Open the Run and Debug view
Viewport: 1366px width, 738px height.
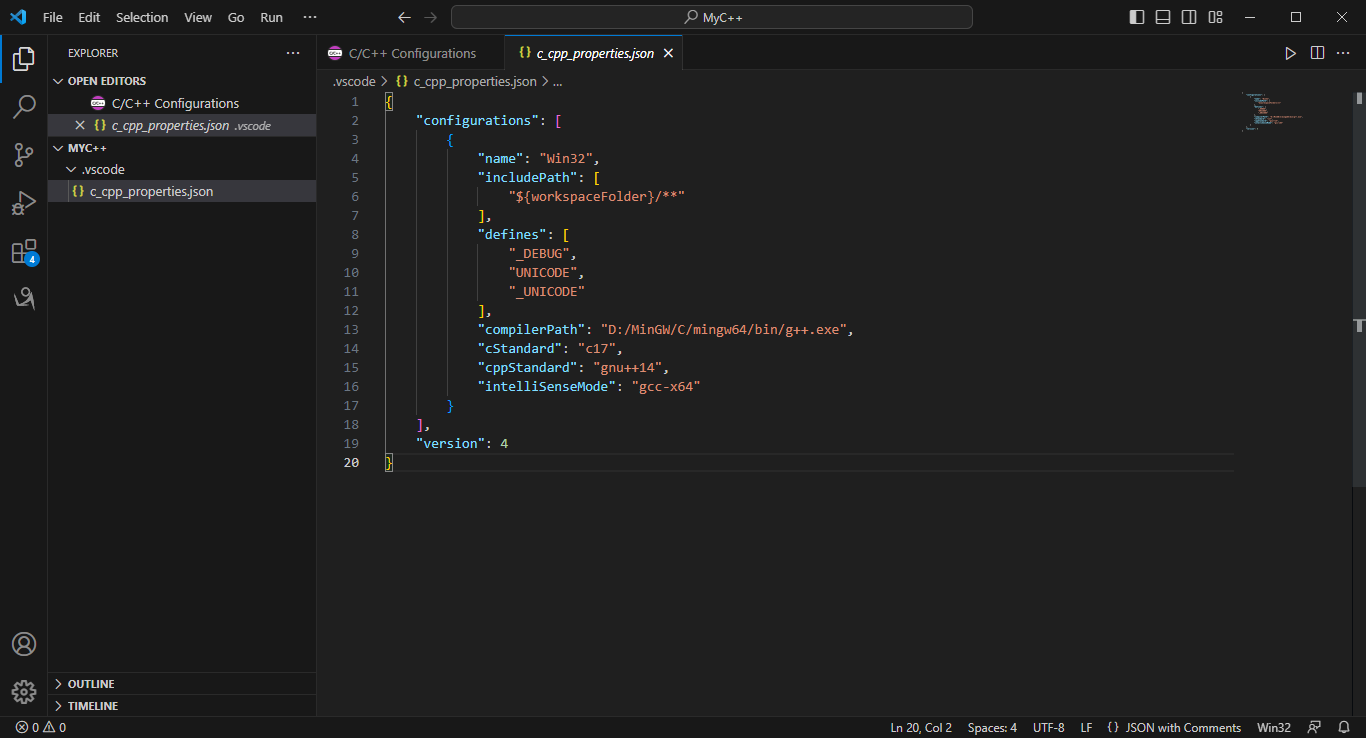coord(24,203)
